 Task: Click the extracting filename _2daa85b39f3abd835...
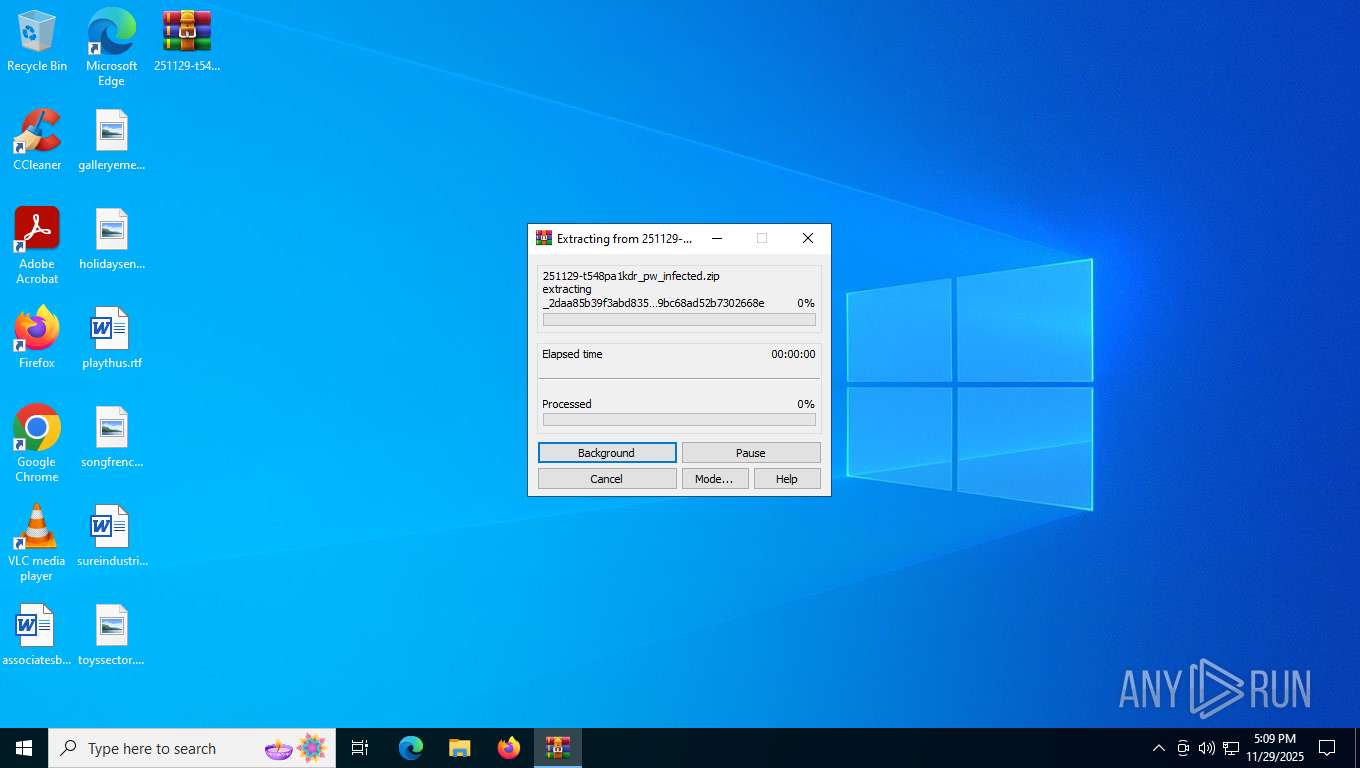[653, 303]
